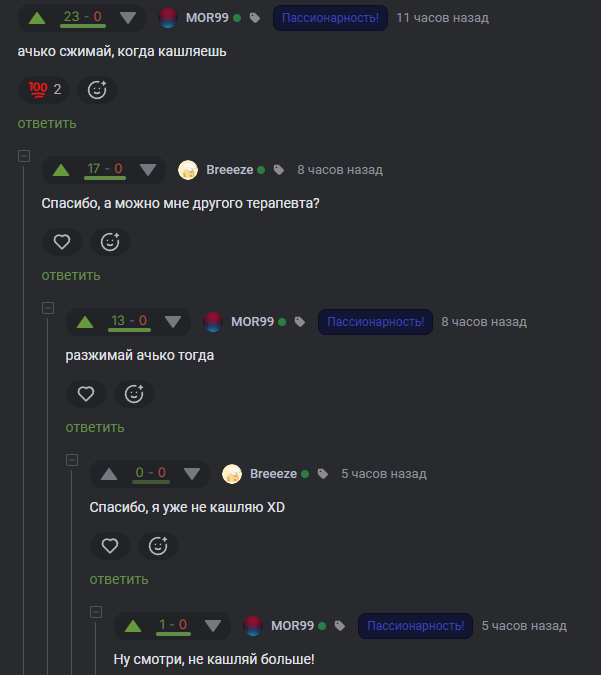The height and width of the screenshot is (675, 601).
Task: Collapse the thread at Breeeze's 0 - 0 comment
Action: [x=72, y=460]
